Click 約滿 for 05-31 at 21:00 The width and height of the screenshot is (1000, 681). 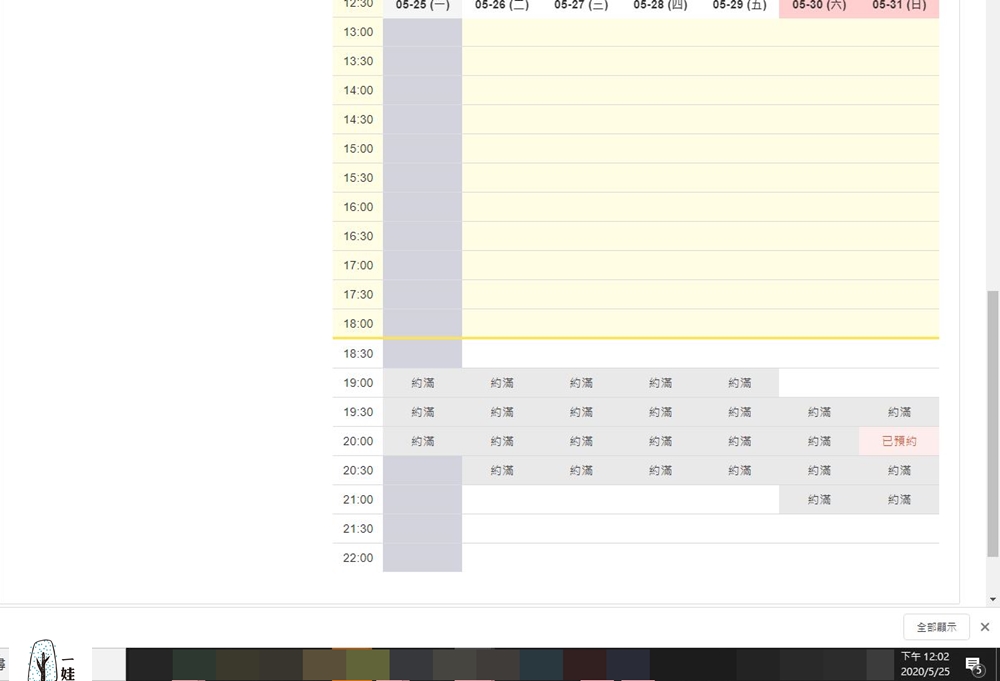[x=899, y=500]
